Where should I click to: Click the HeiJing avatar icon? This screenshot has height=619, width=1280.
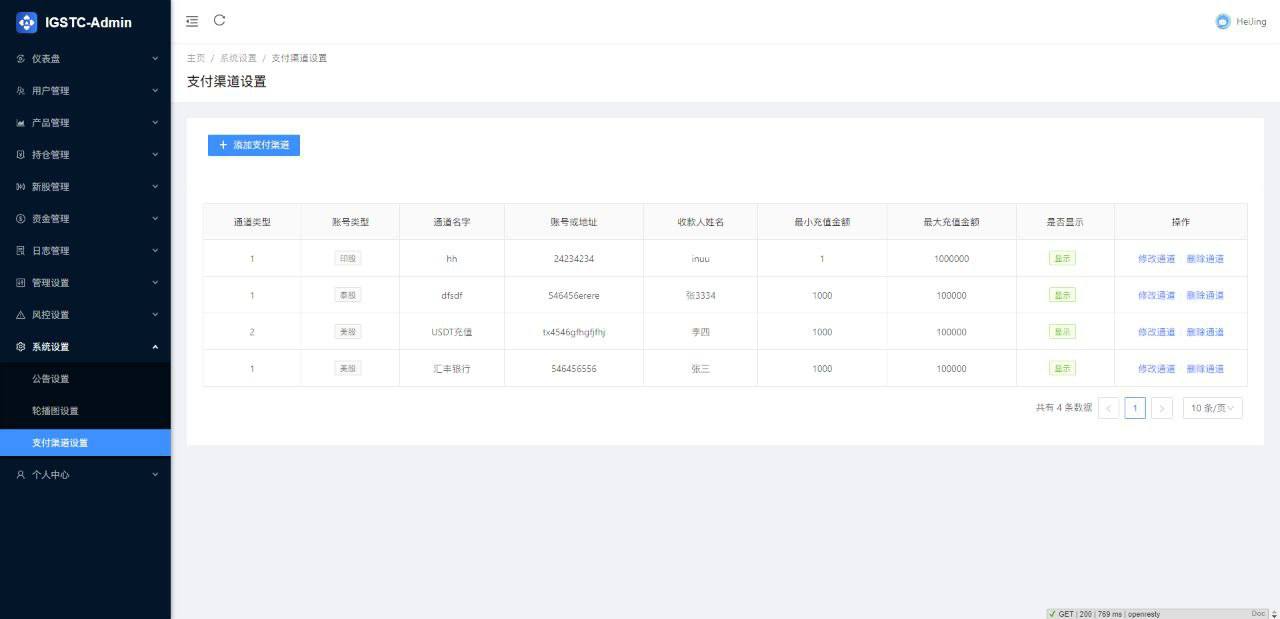(1222, 20)
